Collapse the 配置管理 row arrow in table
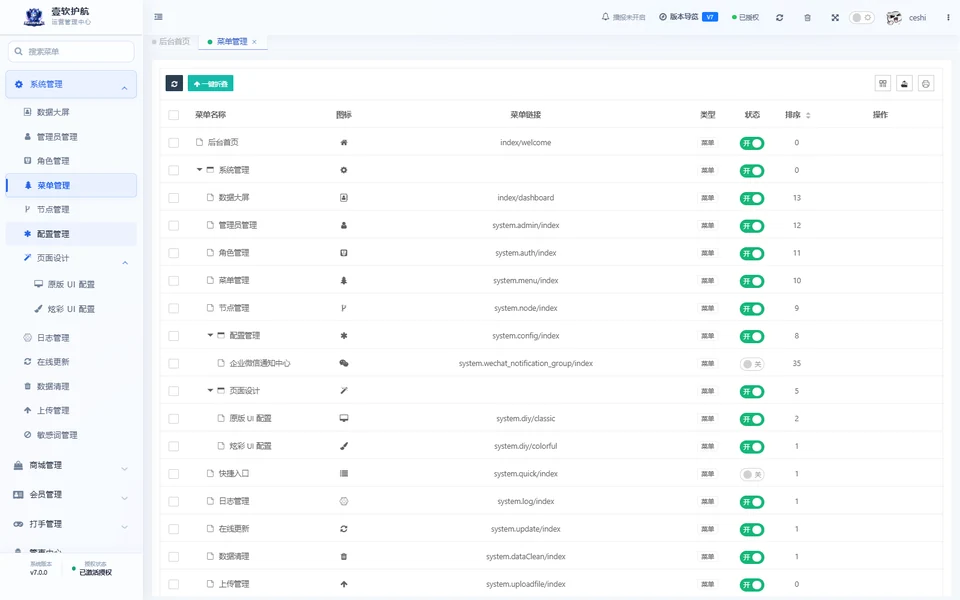Viewport: 960px width, 600px height. pyautogui.click(x=210, y=336)
